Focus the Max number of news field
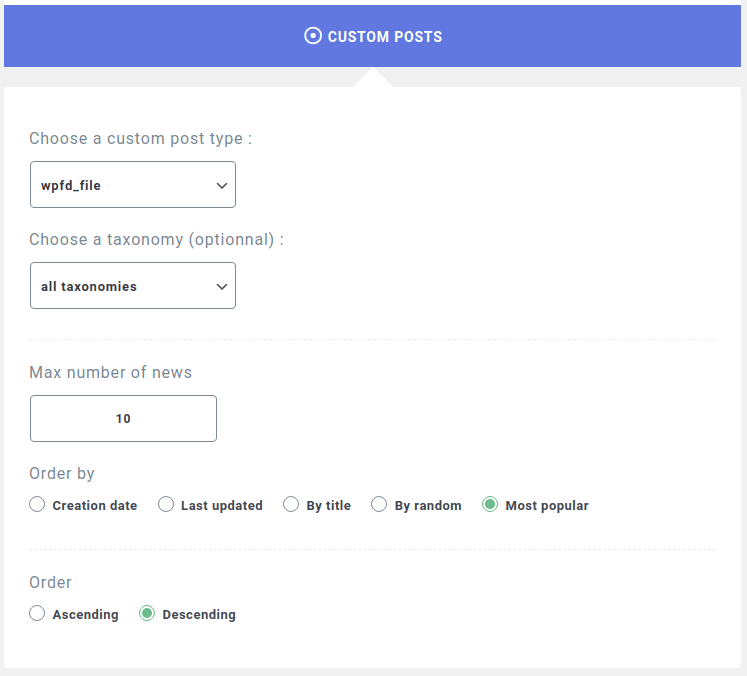Viewport: 747px width, 676px height. pos(123,418)
